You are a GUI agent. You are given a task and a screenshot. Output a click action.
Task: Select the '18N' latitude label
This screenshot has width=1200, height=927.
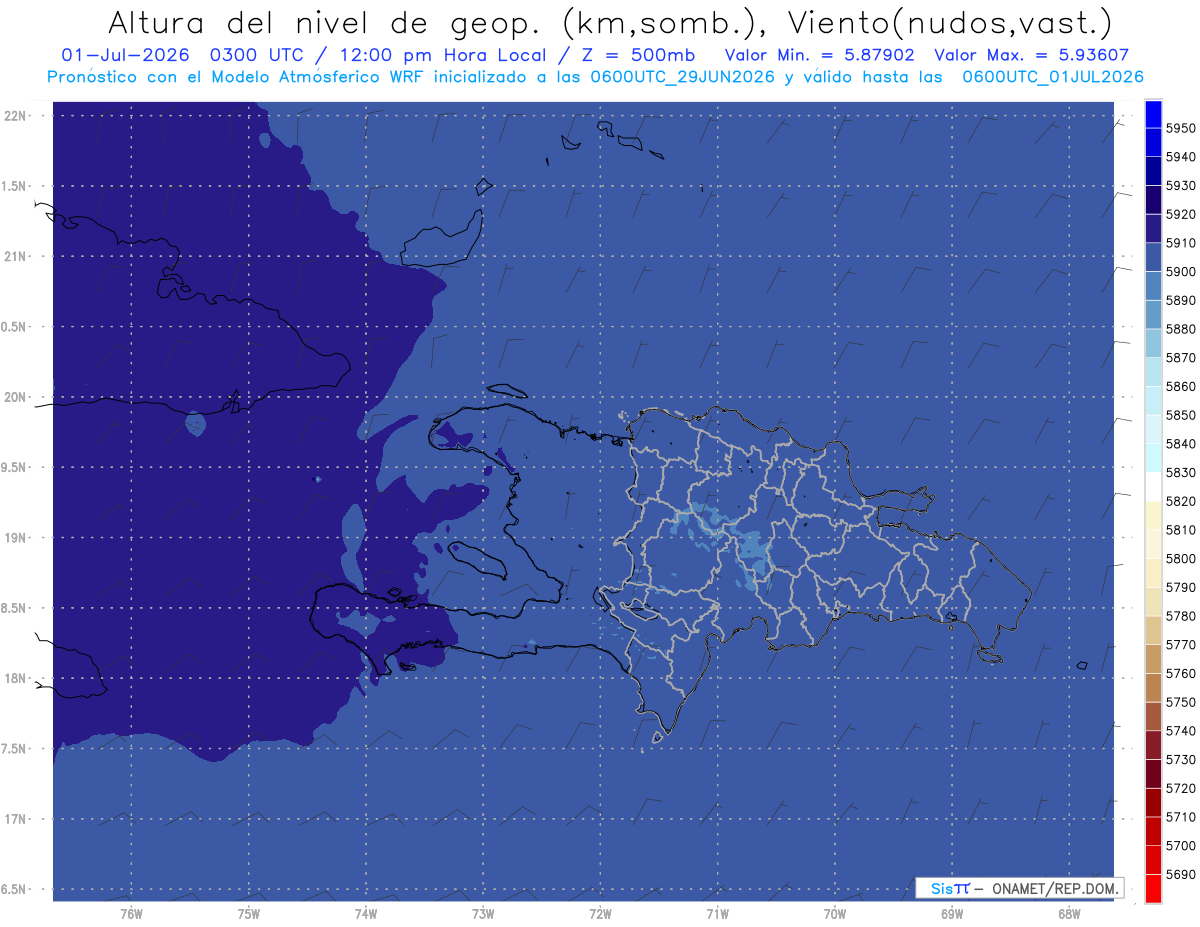16,679
